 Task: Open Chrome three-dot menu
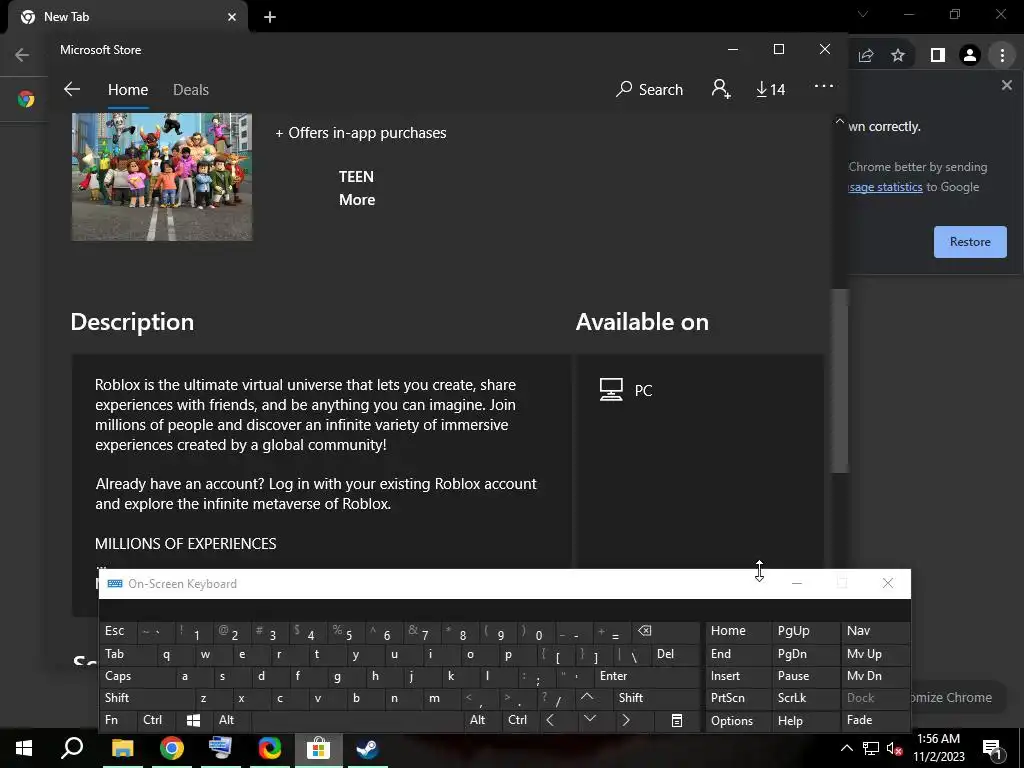(1002, 56)
